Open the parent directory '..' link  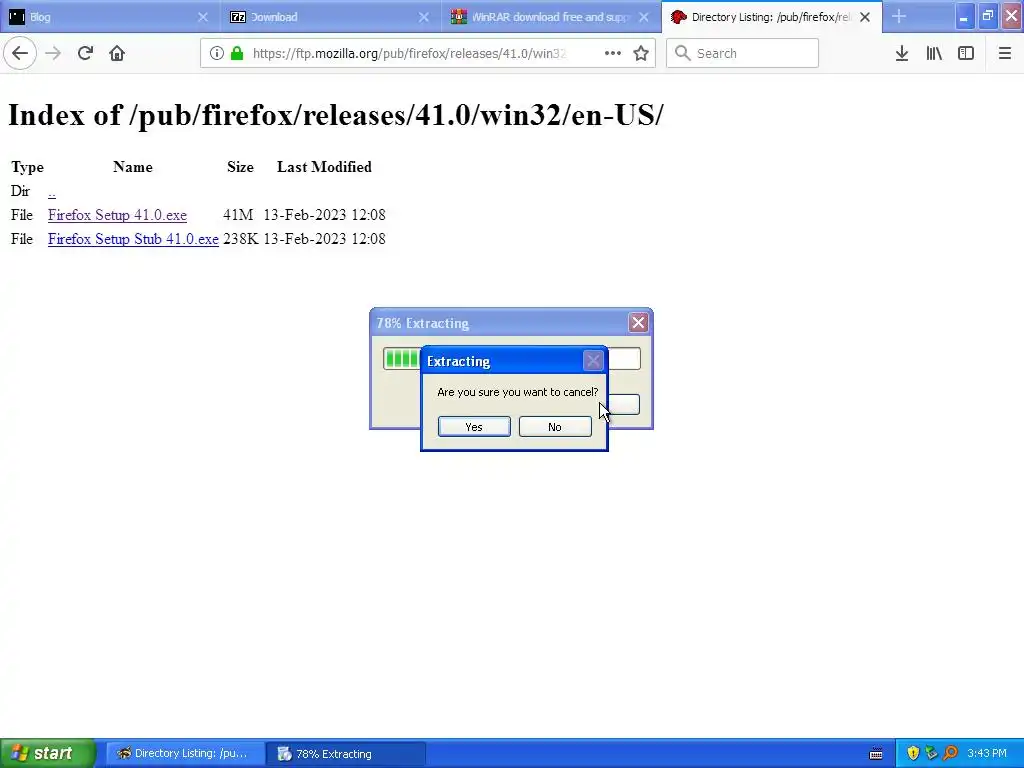pos(52,191)
